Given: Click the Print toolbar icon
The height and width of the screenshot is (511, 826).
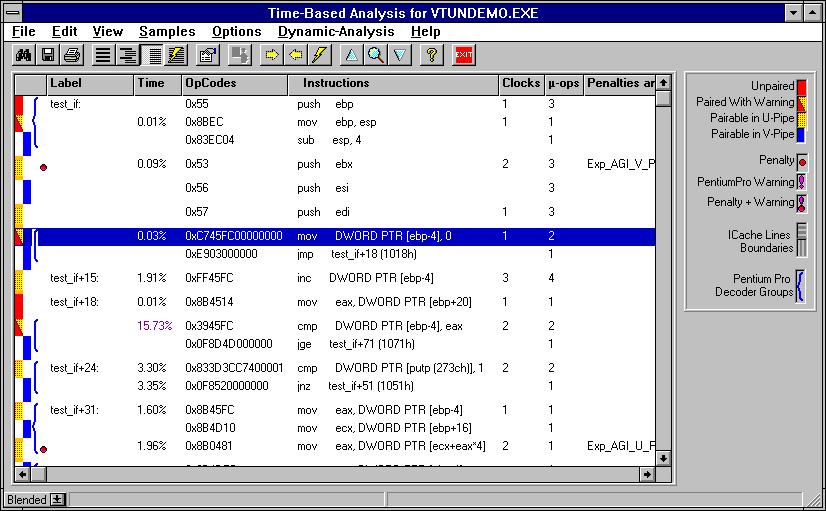Looking at the screenshot, I should pyautogui.click(x=72, y=55).
